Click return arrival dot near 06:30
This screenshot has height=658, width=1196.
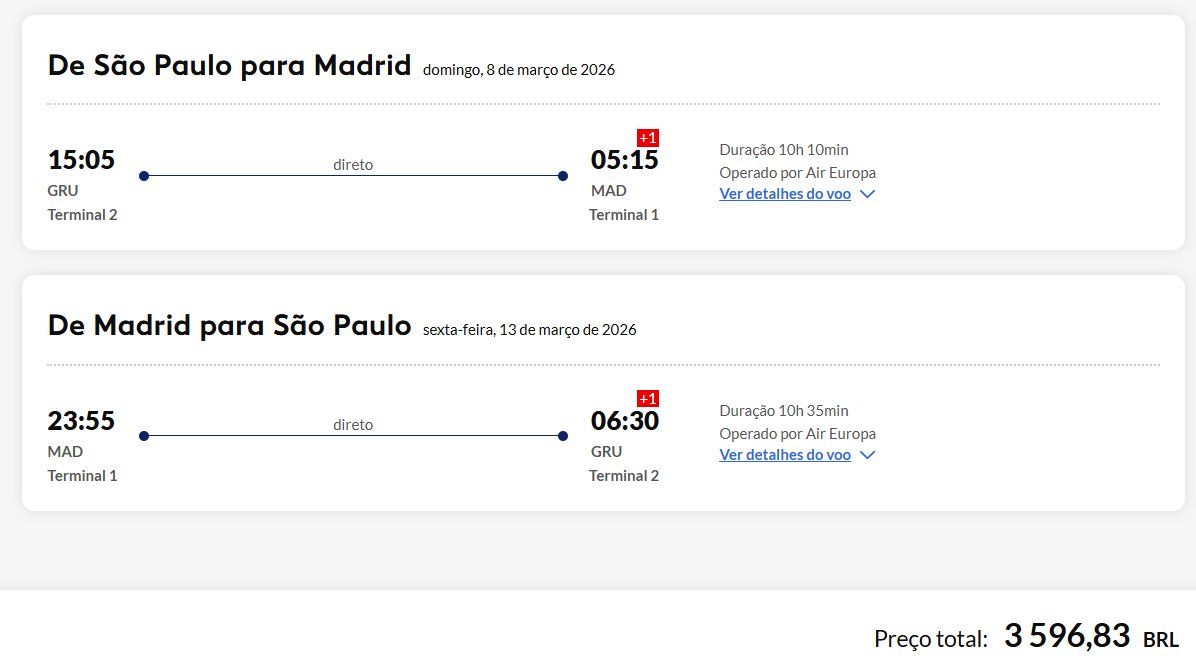(563, 436)
